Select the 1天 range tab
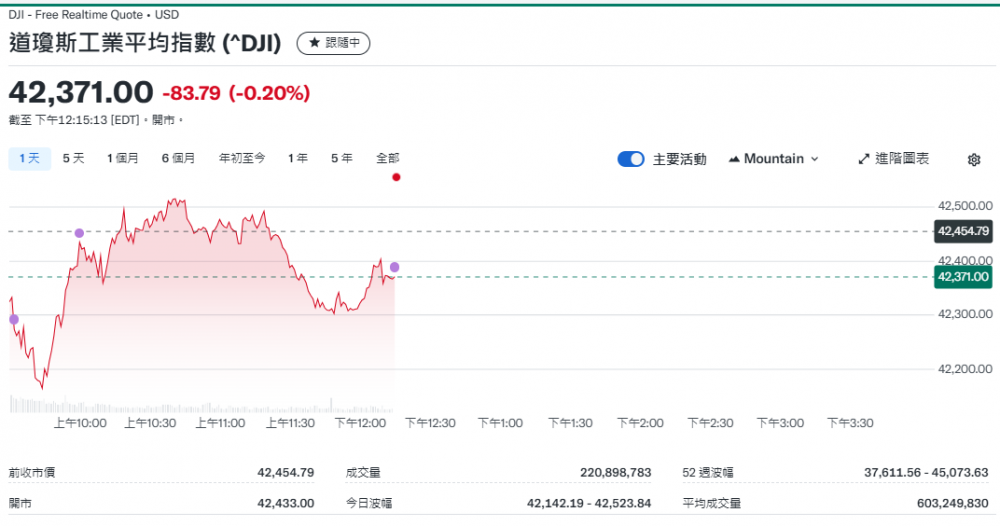Viewport: 1000px width, 526px height. (x=29, y=158)
